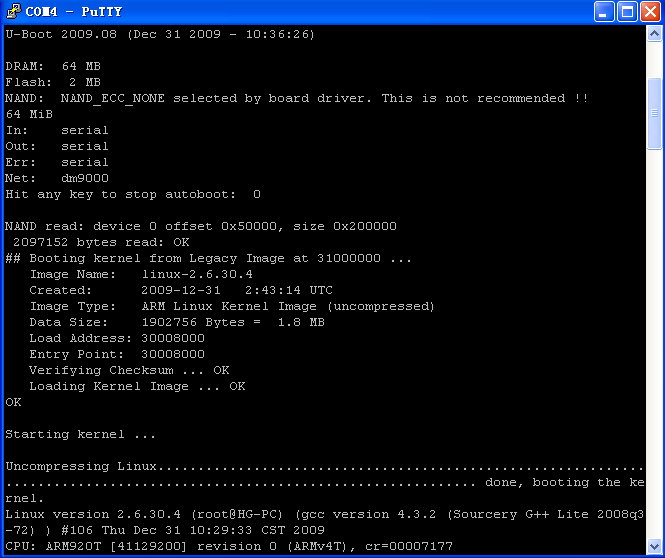Viewport: 665px width, 558px height.
Task: Click the 'Flash: 2 MB' line
Action: [x=53, y=82]
